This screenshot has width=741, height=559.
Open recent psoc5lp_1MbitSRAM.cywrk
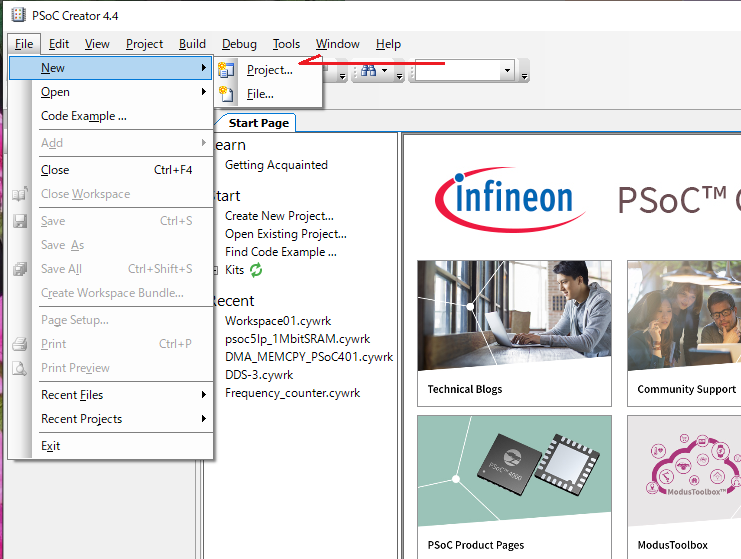pos(297,339)
